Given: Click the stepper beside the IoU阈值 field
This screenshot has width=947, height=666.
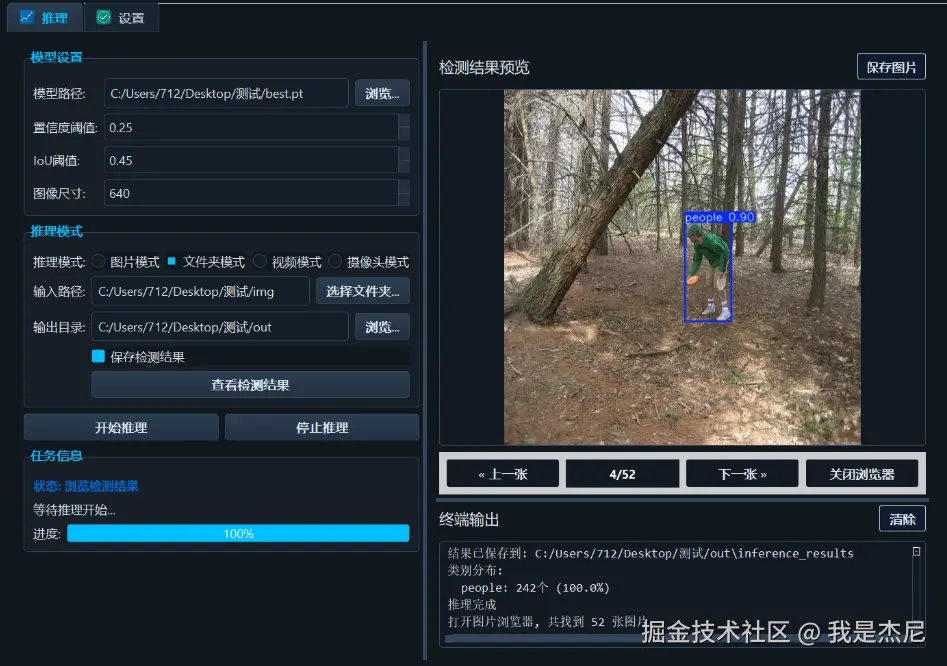Looking at the screenshot, I should [404, 160].
